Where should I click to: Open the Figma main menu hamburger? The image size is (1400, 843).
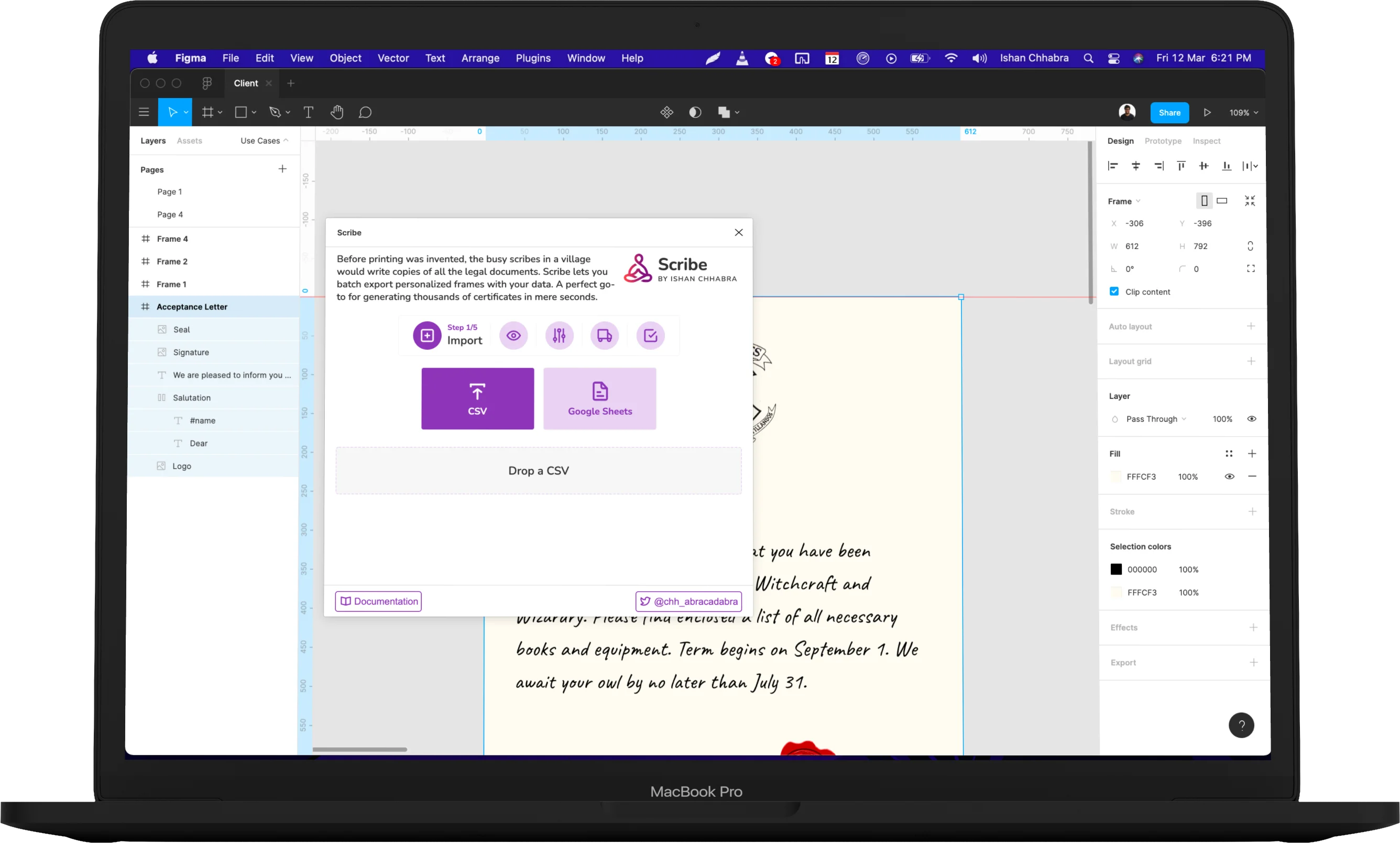coord(144,113)
